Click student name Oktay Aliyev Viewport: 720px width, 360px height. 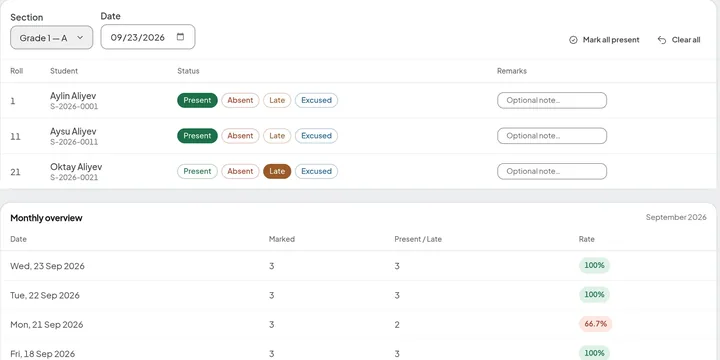[76, 167]
